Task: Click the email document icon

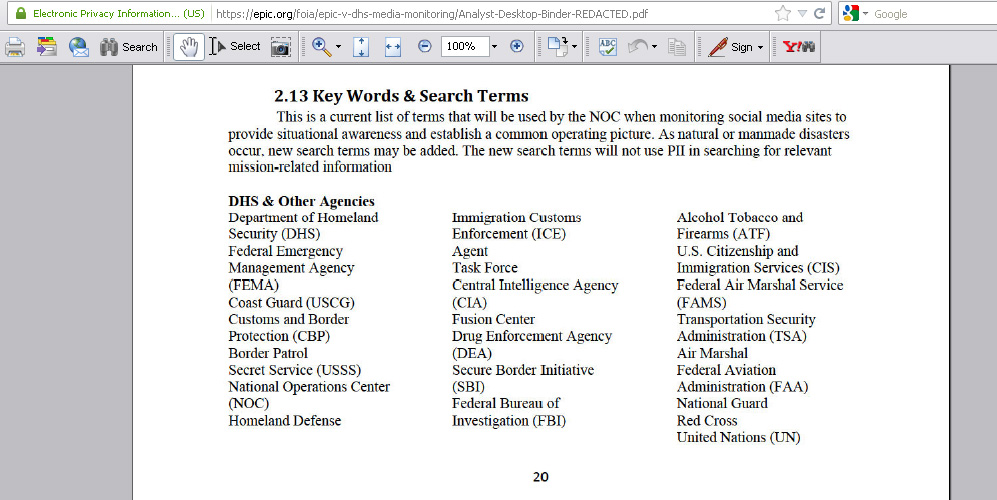Action: coord(79,47)
